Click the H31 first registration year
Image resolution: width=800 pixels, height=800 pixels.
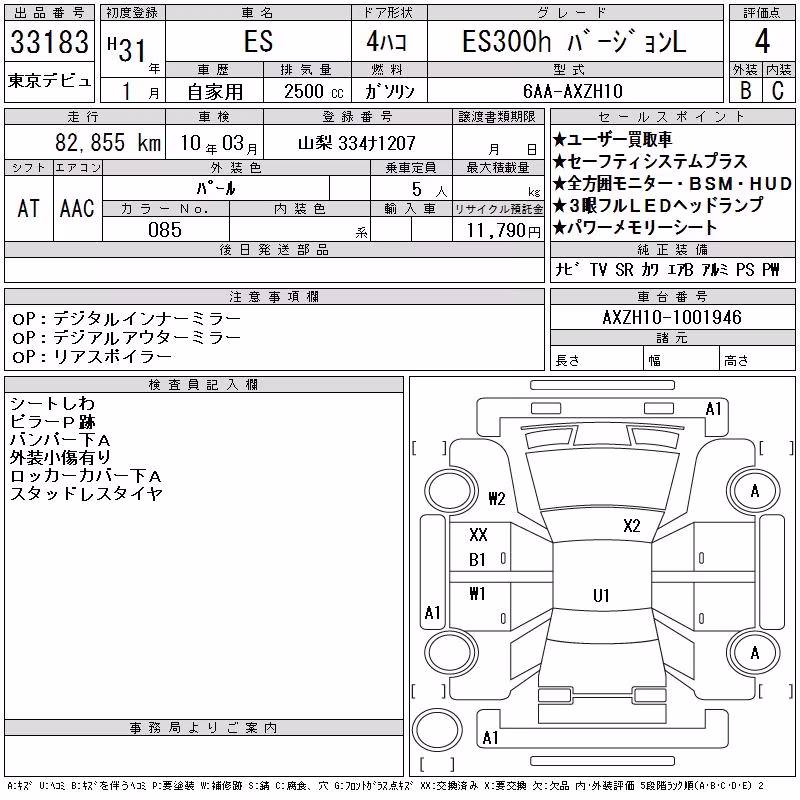[x=127, y=49]
